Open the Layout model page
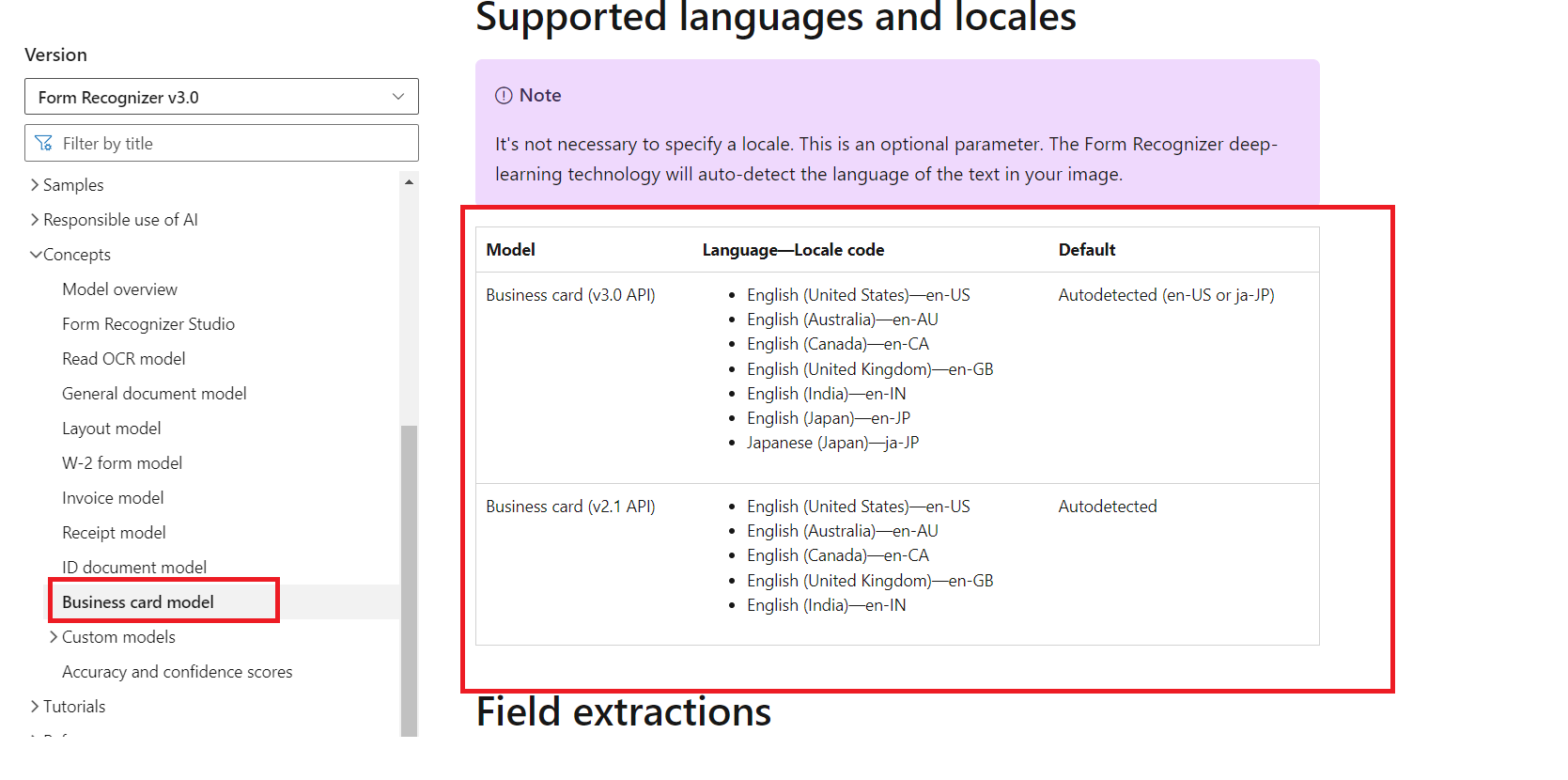1568x780 pixels. (x=111, y=429)
